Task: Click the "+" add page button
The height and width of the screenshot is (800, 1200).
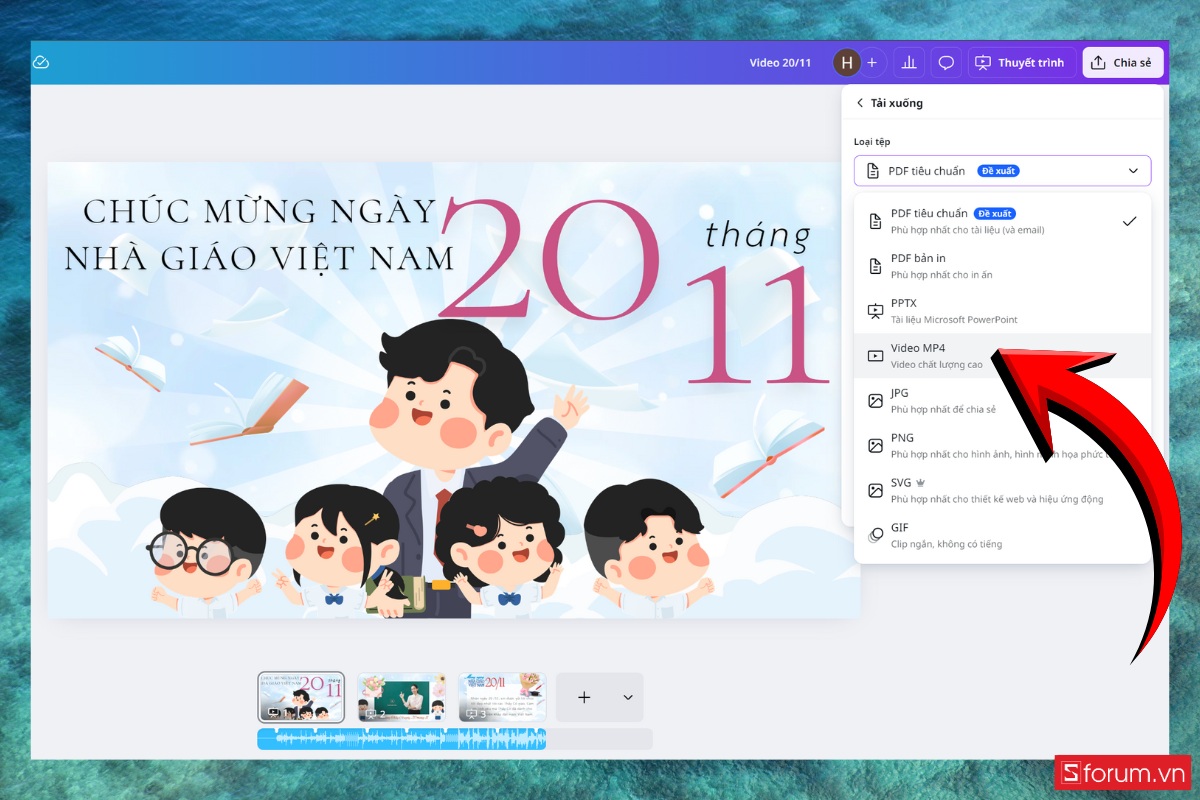Action: coord(583,697)
